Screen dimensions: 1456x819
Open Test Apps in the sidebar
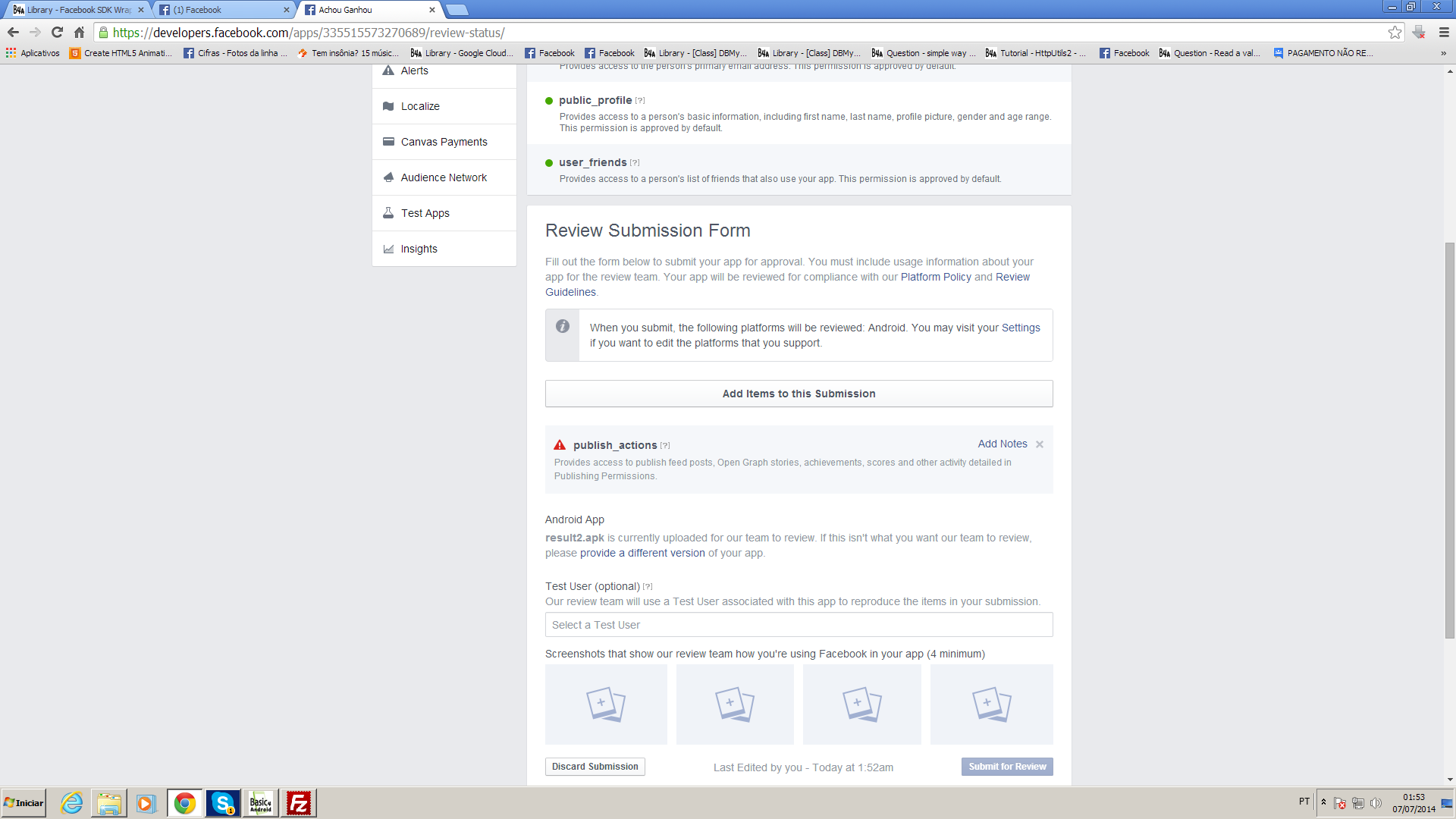[x=444, y=213]
